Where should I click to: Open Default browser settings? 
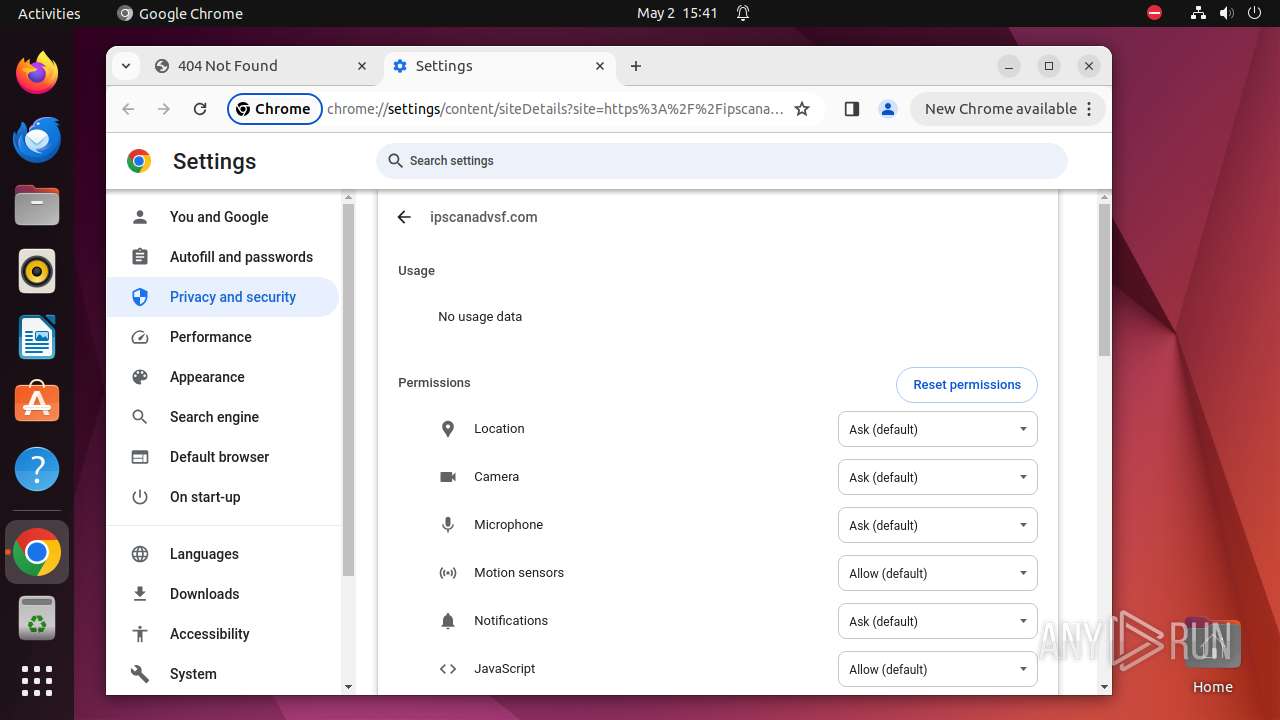(223, 457)
